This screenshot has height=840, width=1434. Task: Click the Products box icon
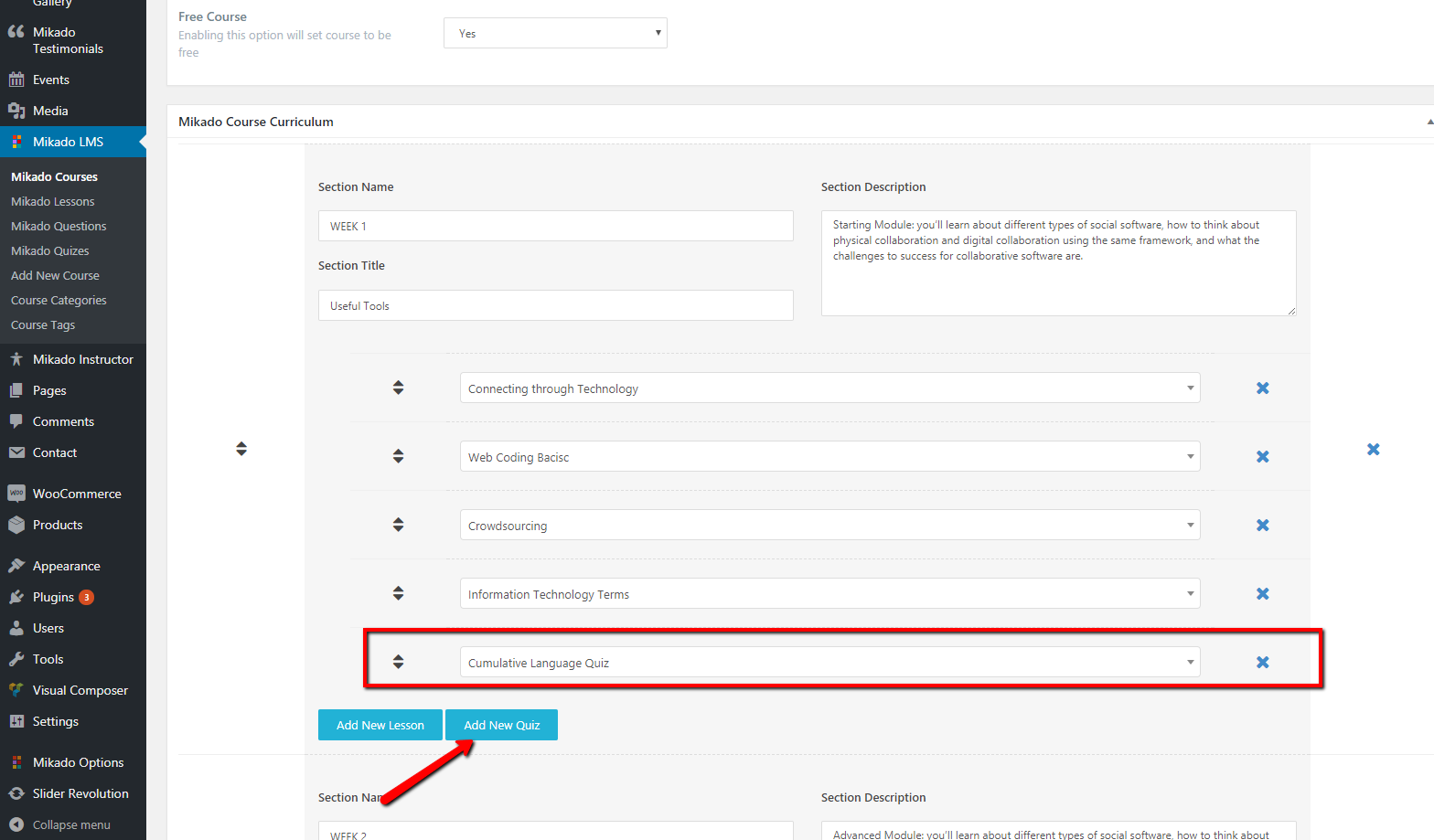tap(16, 525)
